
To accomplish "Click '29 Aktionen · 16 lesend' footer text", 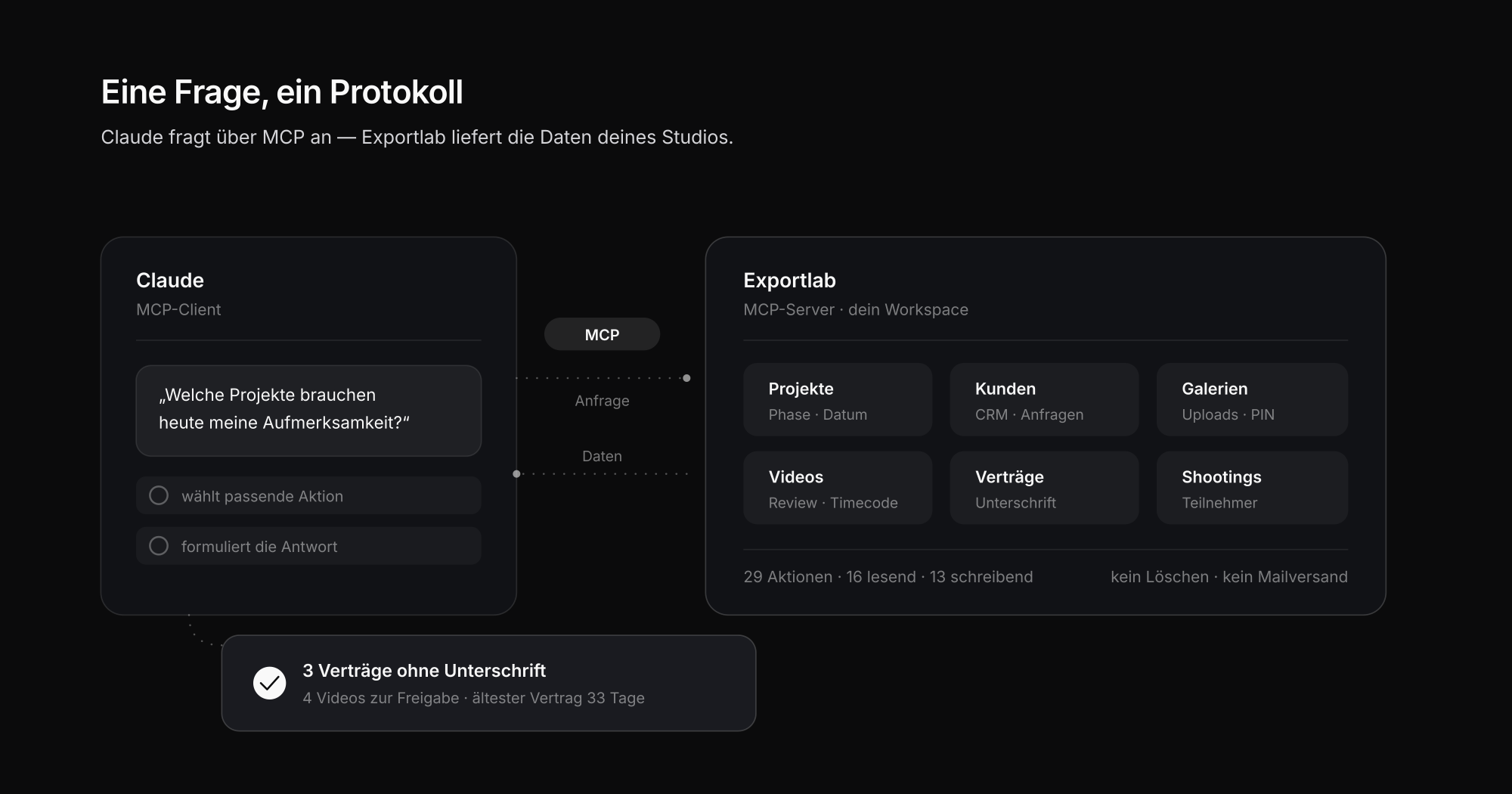I will click(829, 577).
